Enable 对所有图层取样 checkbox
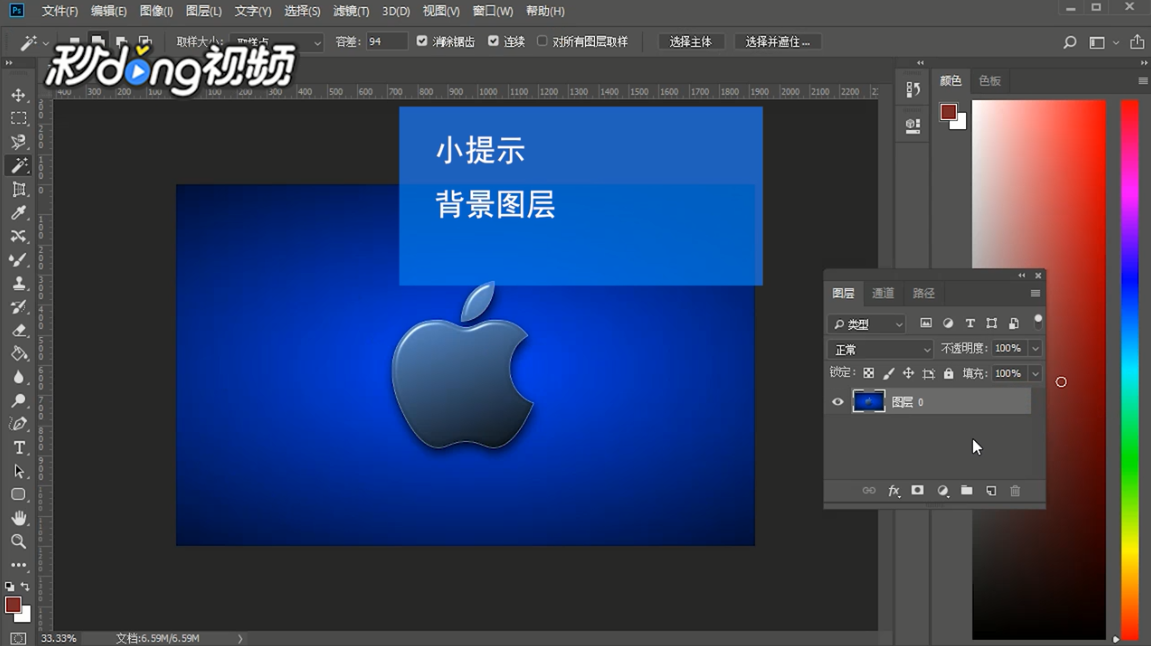 click(x=542, y=41)
